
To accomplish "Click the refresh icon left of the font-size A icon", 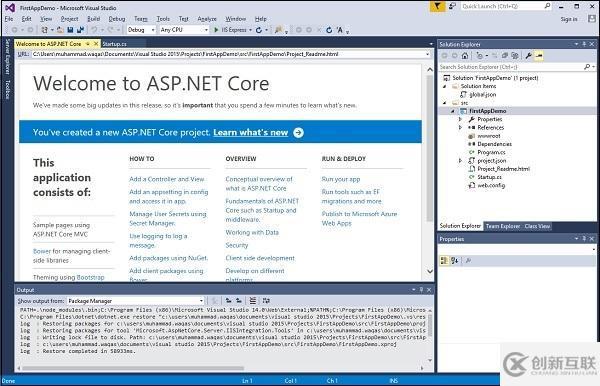I will point(329,30).
